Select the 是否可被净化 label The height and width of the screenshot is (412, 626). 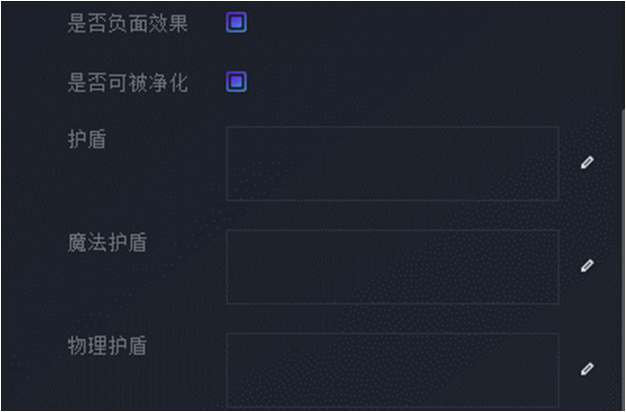pos(127,83)
